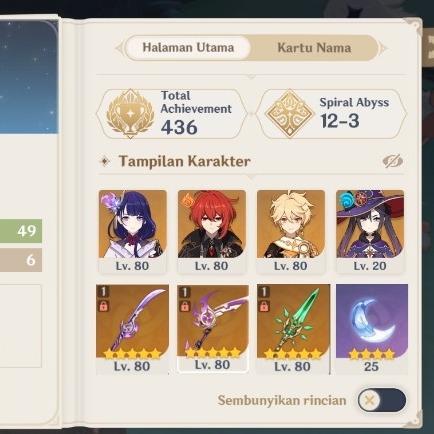This screenshot has height=434, width=434.
Task: Switch to the Kartu Nama tab
Action: (x=314, y=48)
